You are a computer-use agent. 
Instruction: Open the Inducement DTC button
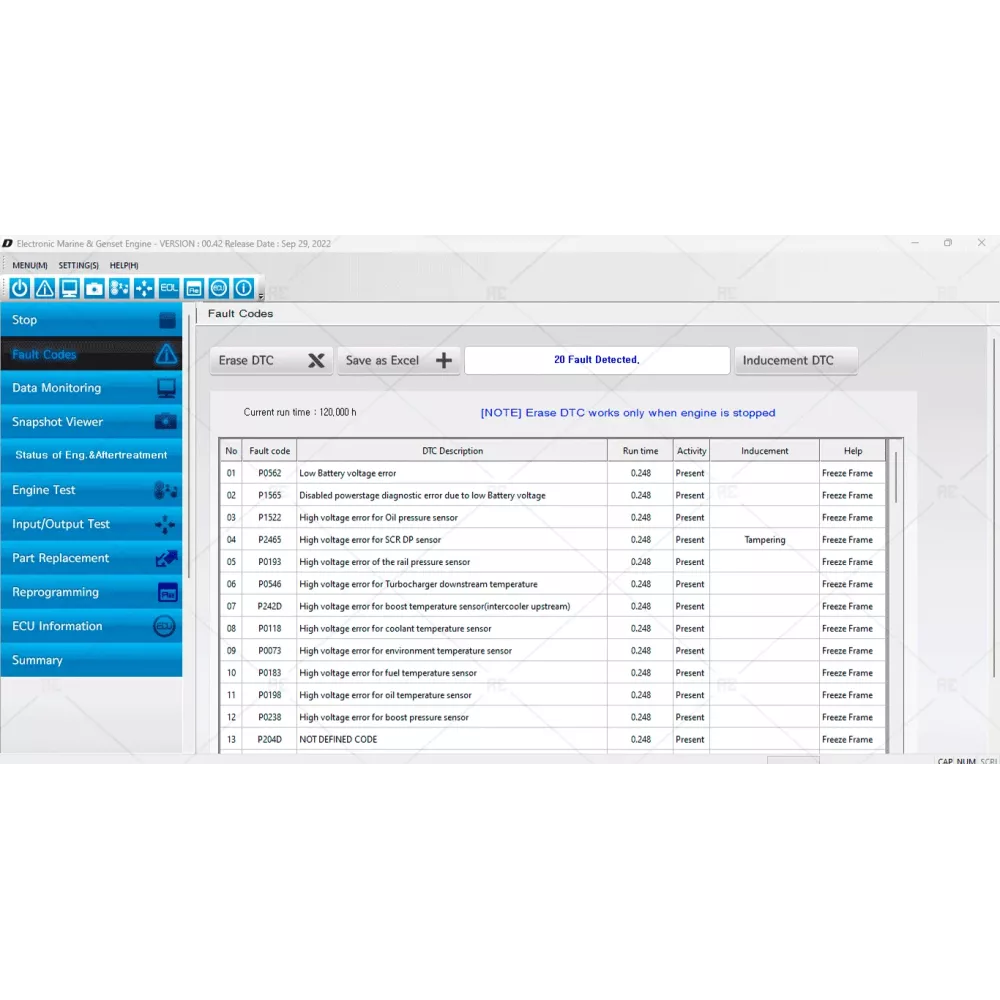coord(796,361)
